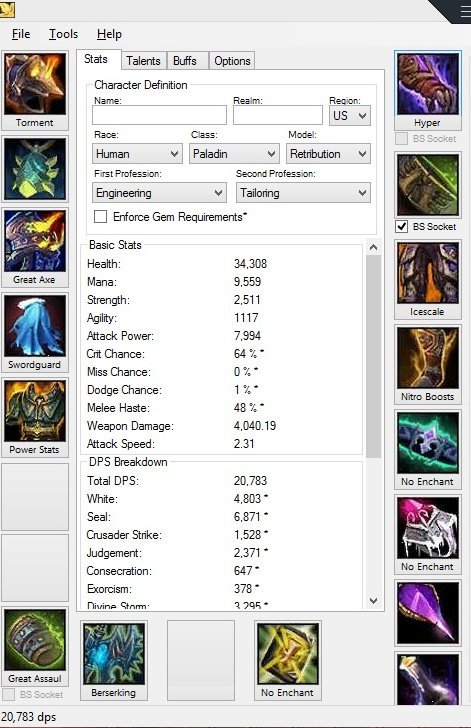Open the Tools menu
The height and width of the screenshot is (728, 471).
64,34
